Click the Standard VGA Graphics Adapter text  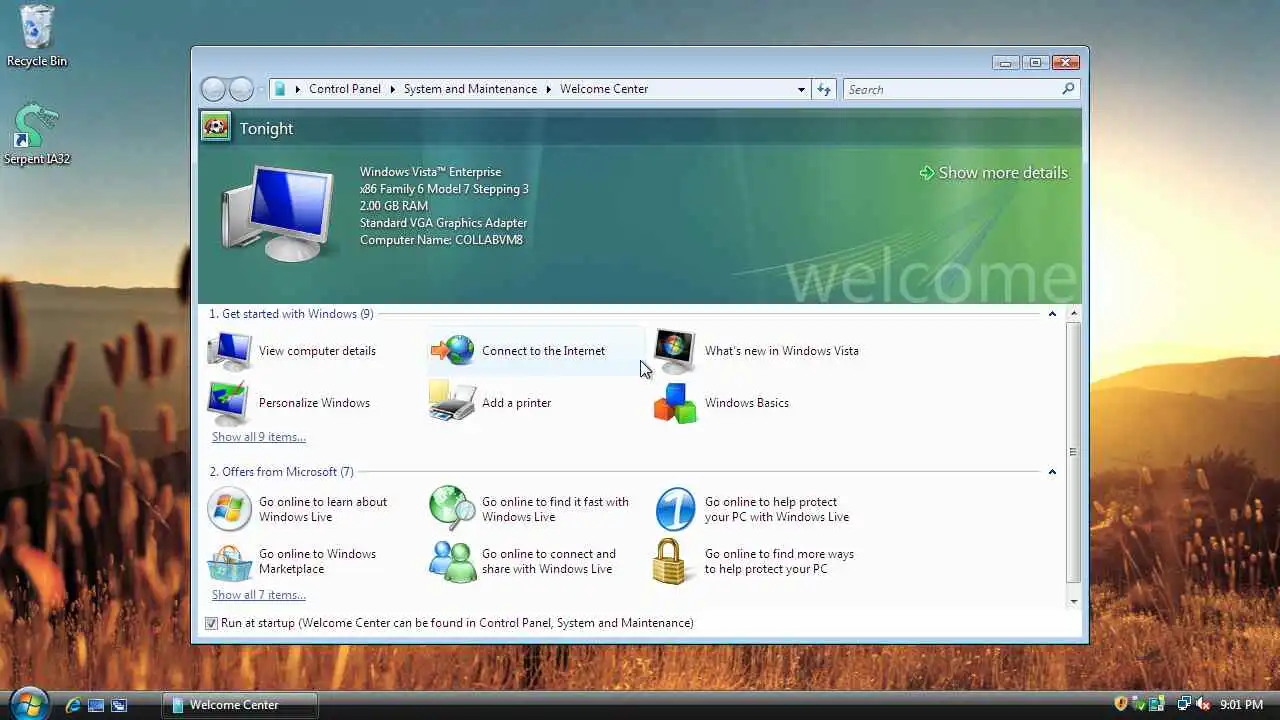pos(443,223)
